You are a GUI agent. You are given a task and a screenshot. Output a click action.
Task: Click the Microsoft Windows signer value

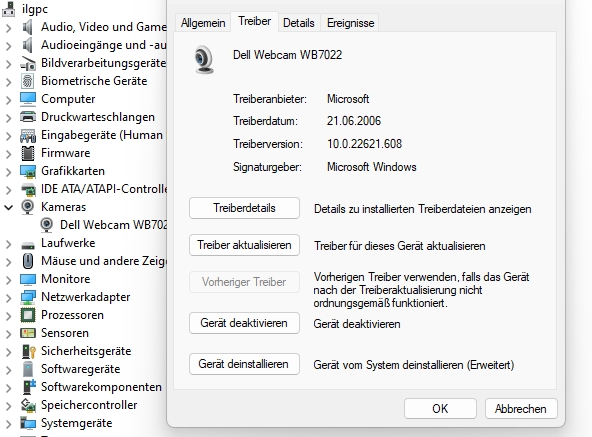click(372, 167)
